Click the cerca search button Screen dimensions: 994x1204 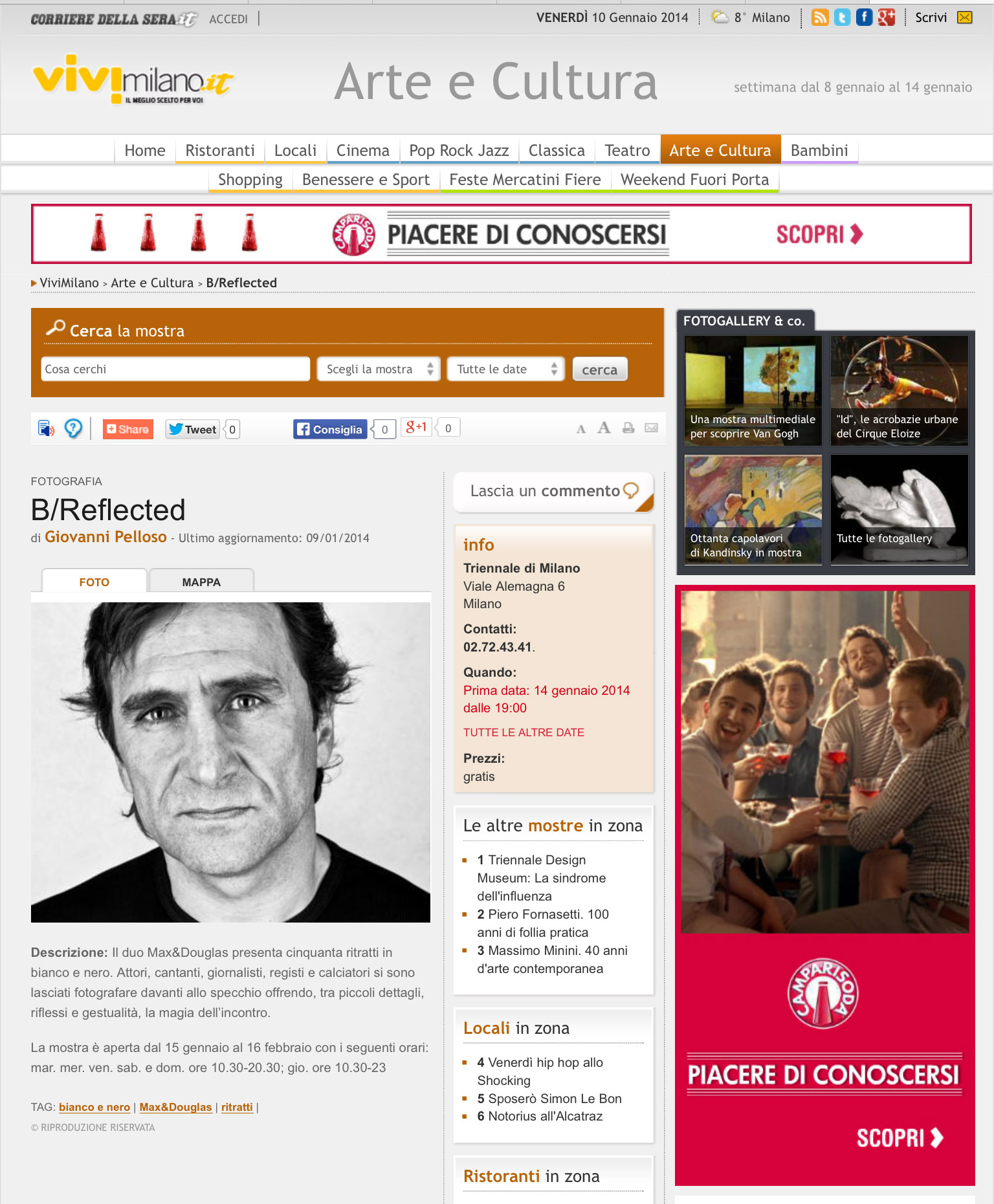599,369
